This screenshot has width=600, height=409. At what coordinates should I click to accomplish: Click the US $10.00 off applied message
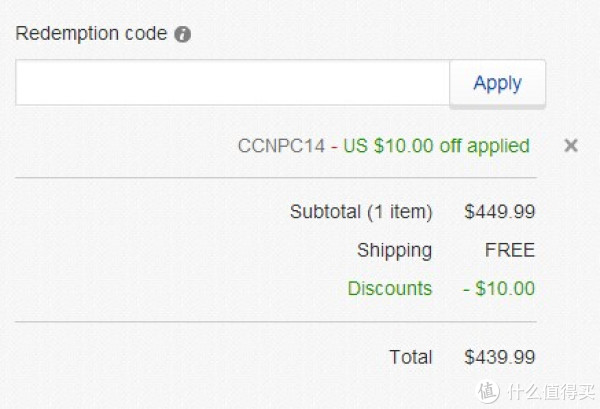(x=437, y=146)
